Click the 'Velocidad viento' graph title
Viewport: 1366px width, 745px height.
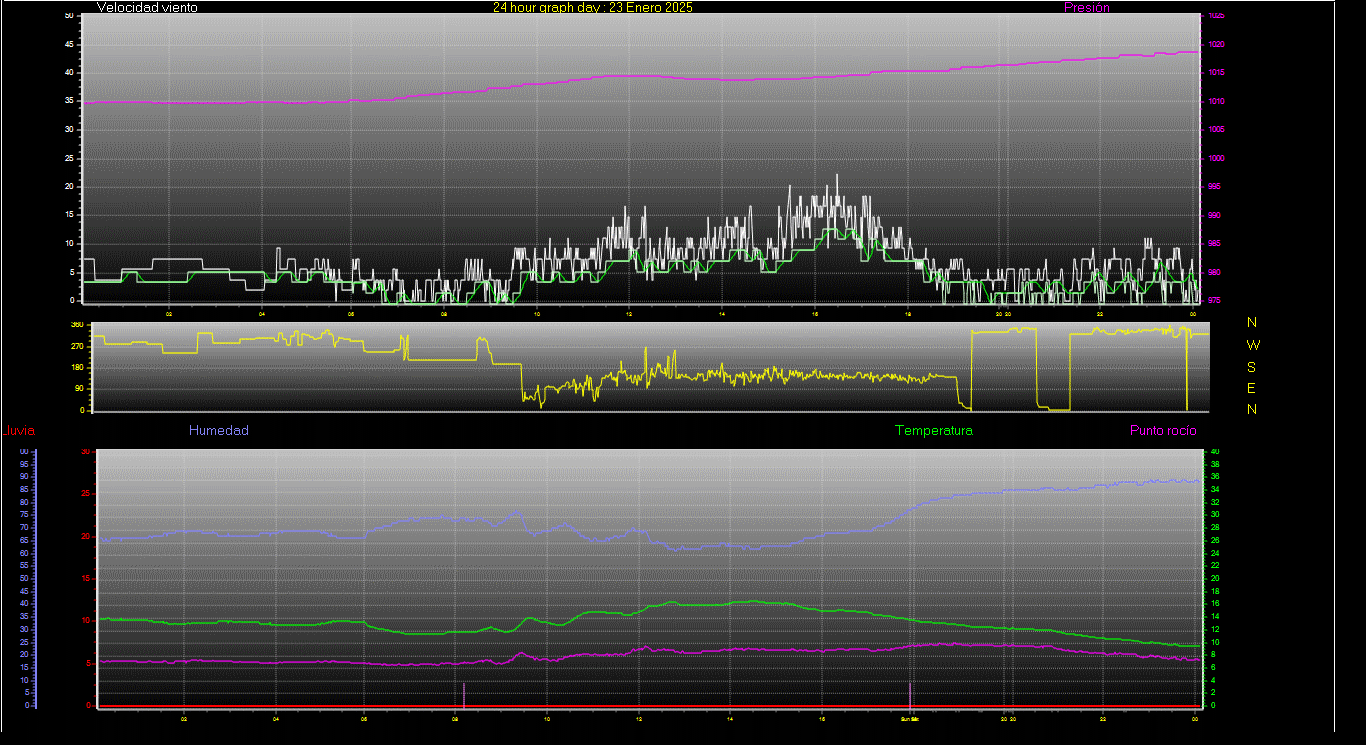(147, 7)
